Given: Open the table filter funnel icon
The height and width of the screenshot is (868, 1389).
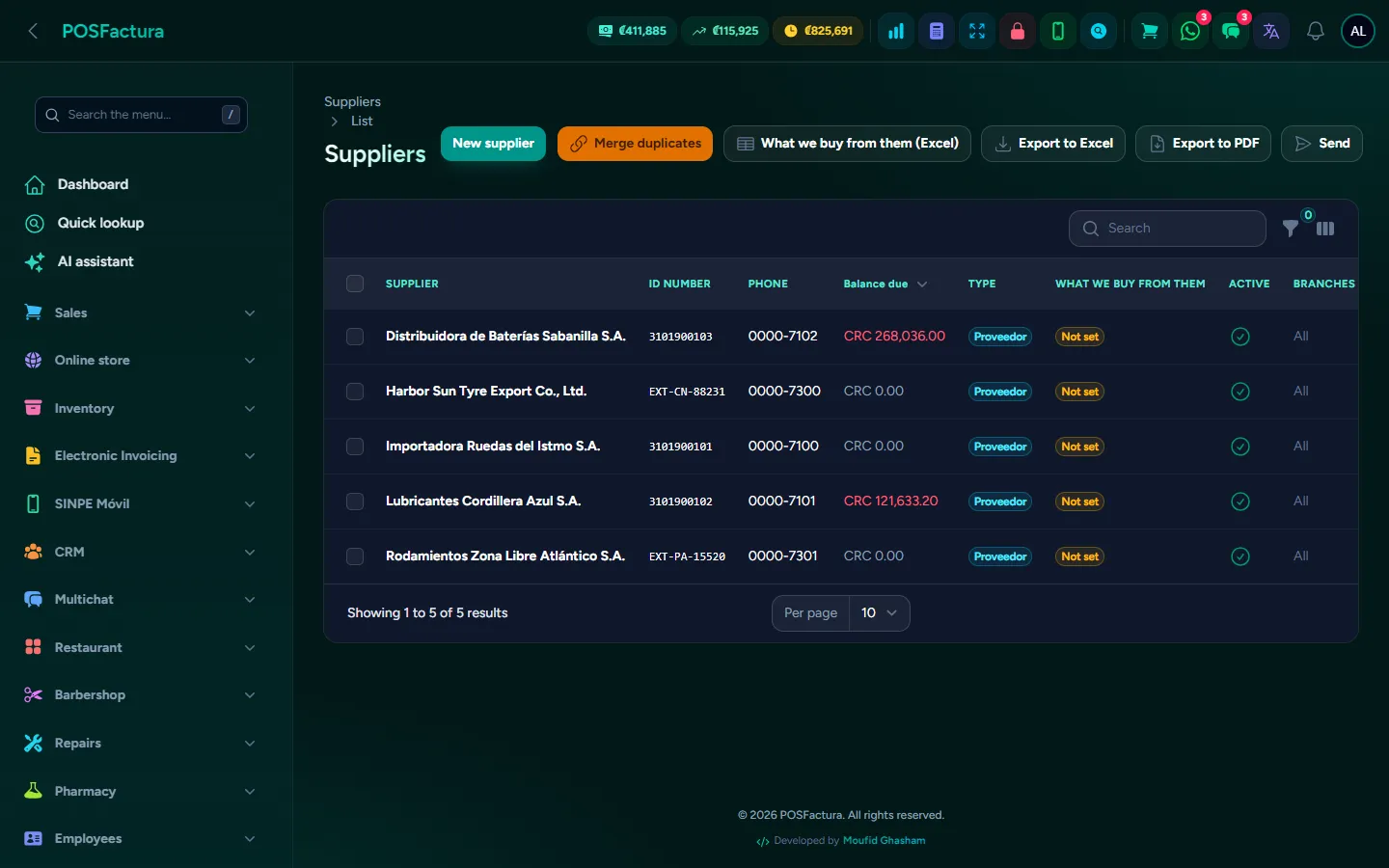Looking at the screenshot, I should pyautogui.click(x=1291, y=229).
